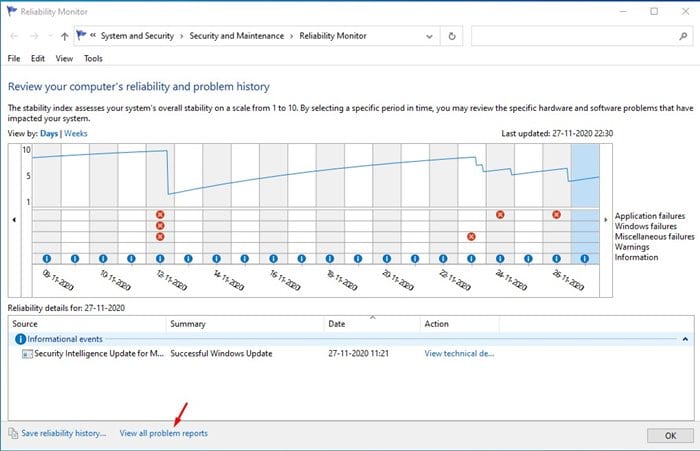Click Save reliability history link
The image size is (700, 451).
pos(64,433)
